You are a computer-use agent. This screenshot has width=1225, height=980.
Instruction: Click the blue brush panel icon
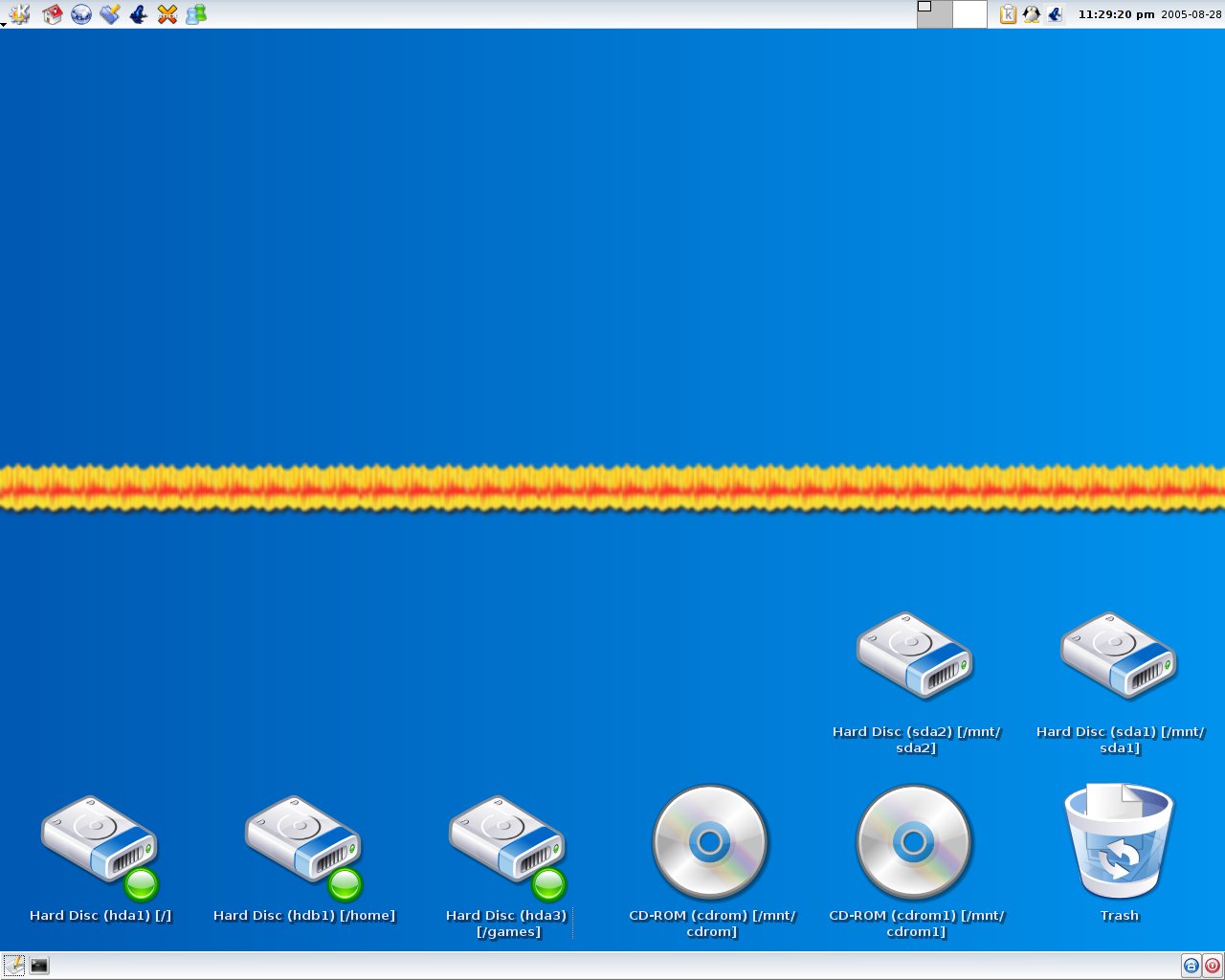pos(110,14)
